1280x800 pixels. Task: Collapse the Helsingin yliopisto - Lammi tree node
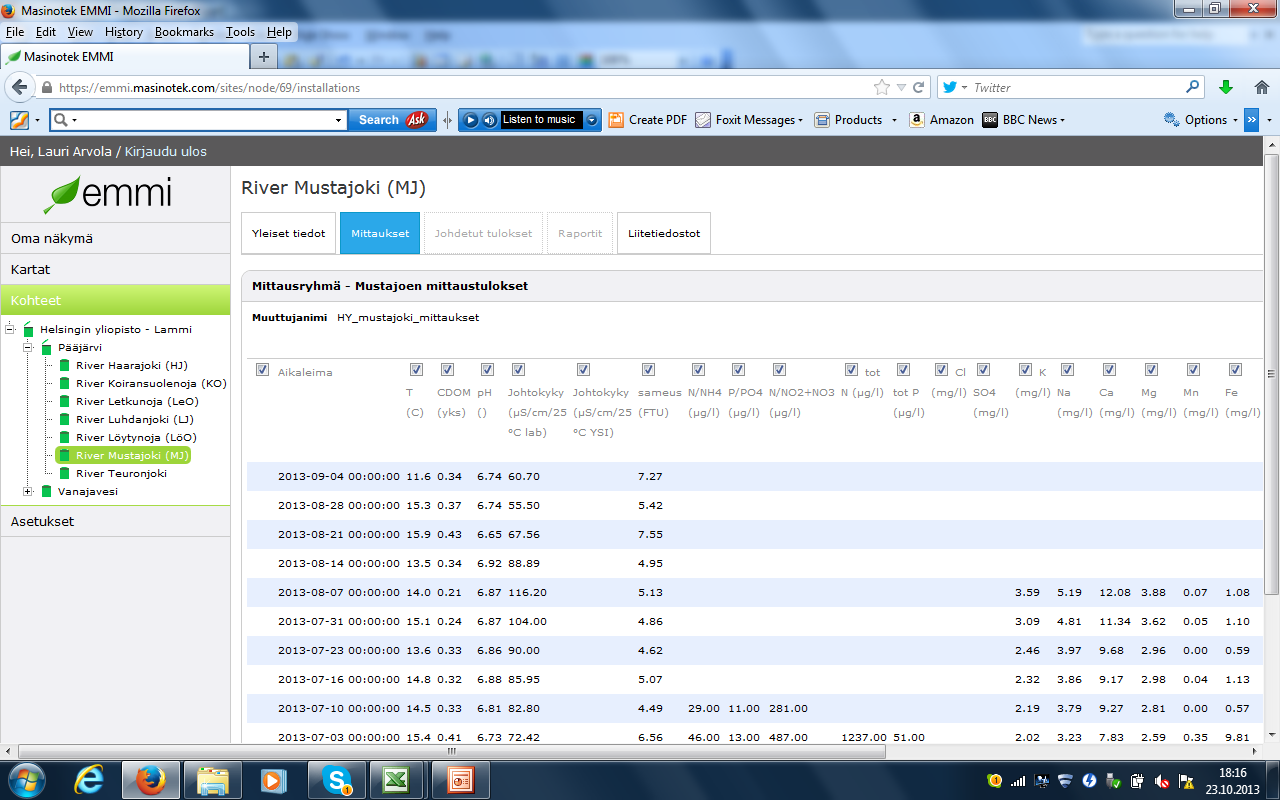[10, 329]
